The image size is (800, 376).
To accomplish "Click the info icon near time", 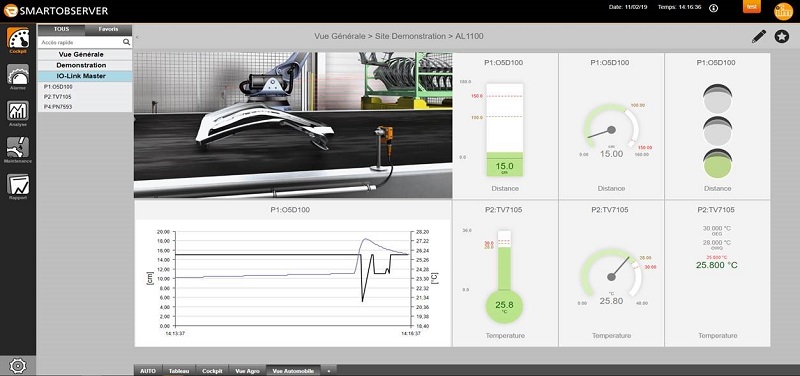I will (x=713, y=8).
